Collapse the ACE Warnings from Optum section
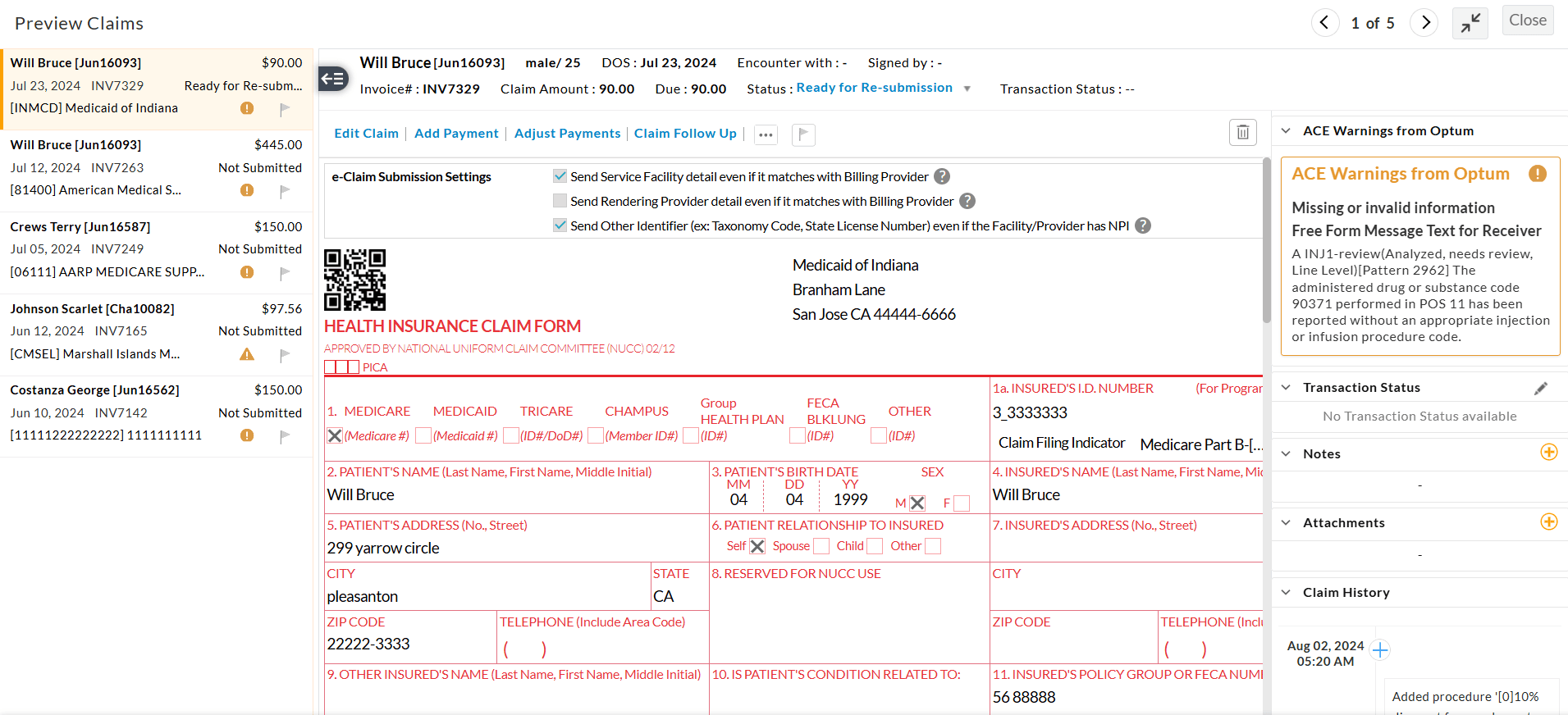1568x715 pixels. point(1286,131)
